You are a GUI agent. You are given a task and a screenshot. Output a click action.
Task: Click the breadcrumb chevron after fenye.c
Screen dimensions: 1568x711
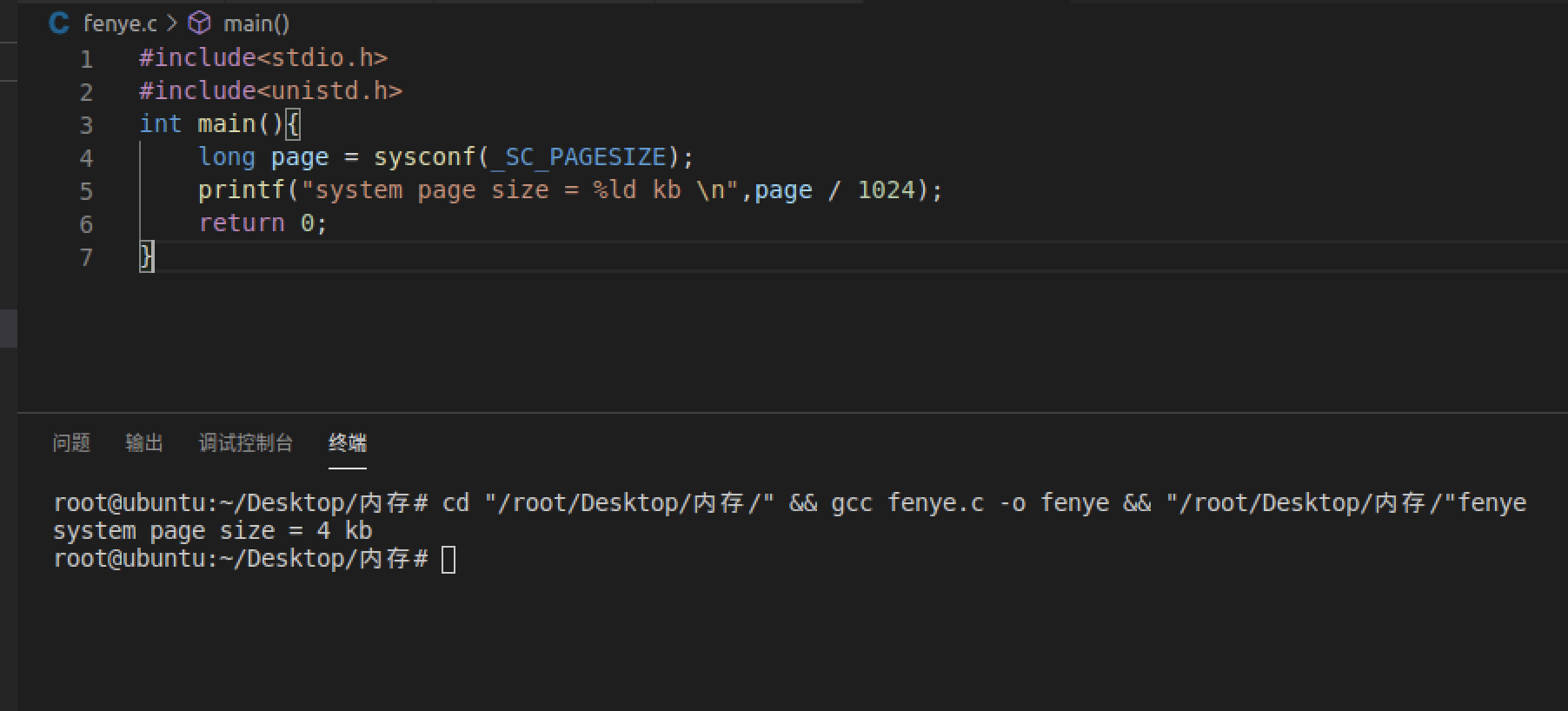click(172, 23)
